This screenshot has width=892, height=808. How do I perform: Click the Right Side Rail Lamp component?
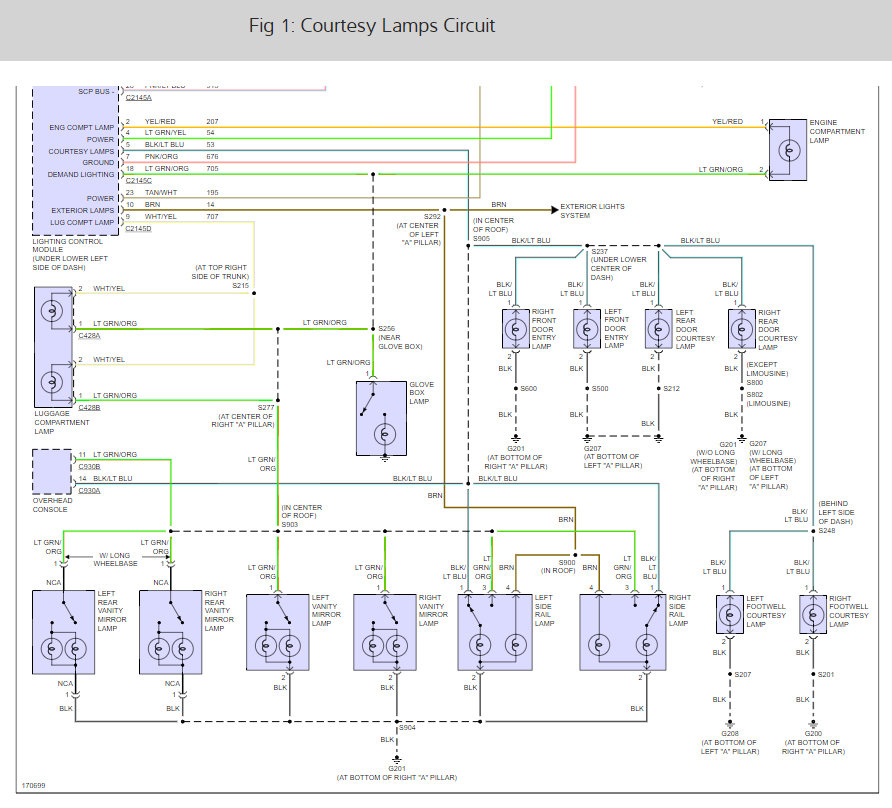[622, 632]
